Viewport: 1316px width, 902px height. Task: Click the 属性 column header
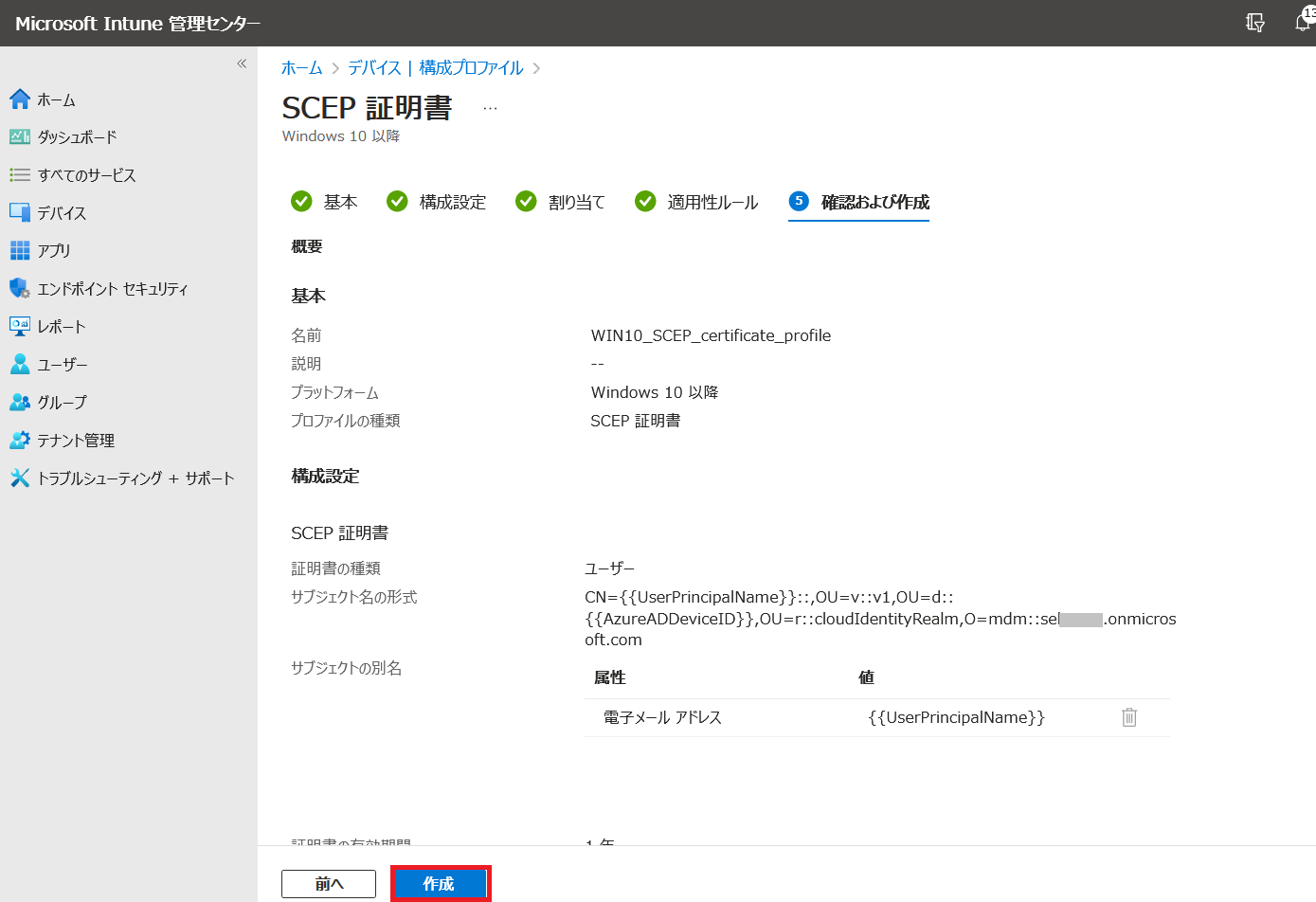(x=610, y=677)
